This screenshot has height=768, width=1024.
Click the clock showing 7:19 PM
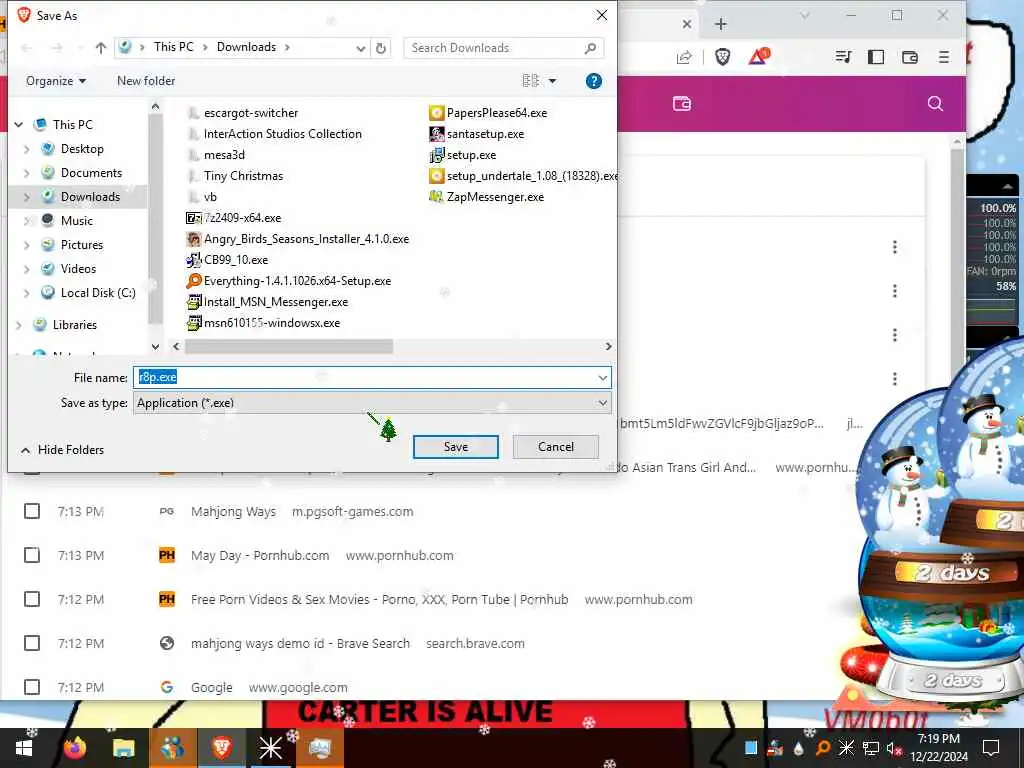tap(938, 739)
